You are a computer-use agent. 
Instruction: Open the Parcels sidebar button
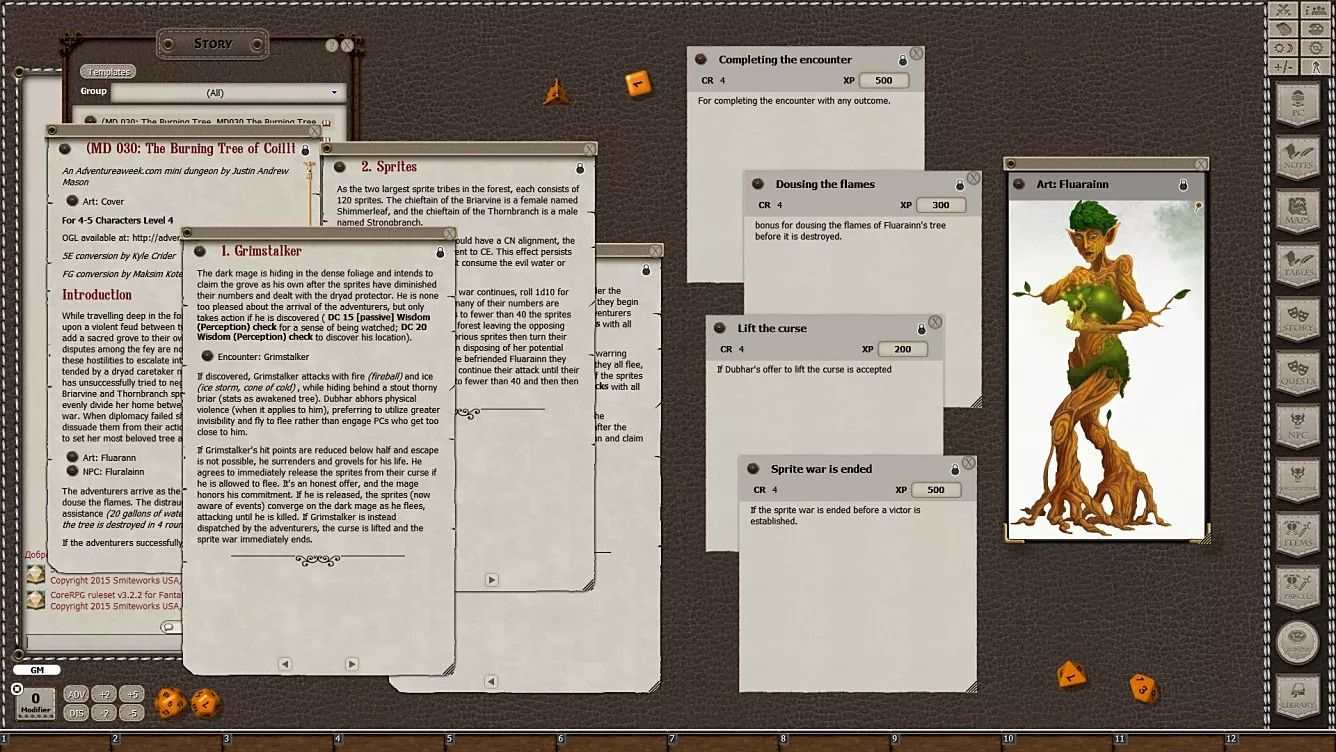[x=1298, y=589]
